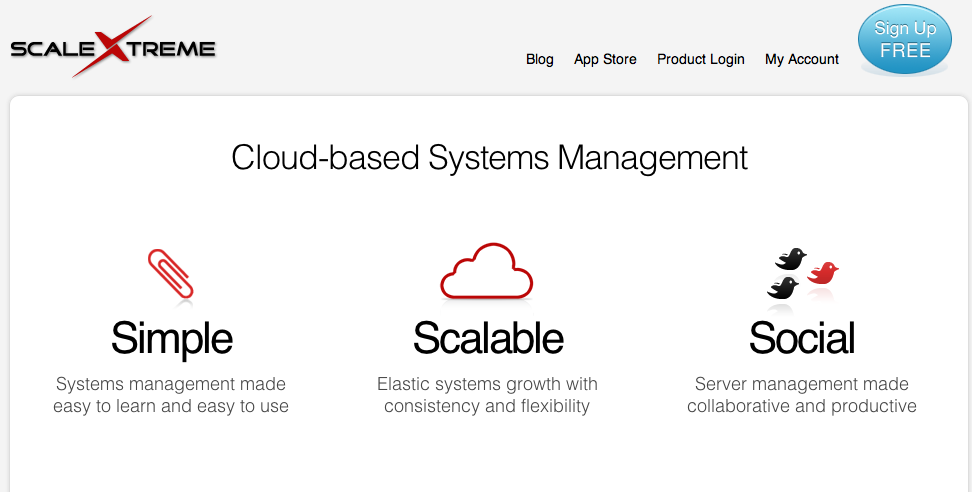The image size is (972, 492).
Task: Navigate to My Account
Action: tap(802, 59)
